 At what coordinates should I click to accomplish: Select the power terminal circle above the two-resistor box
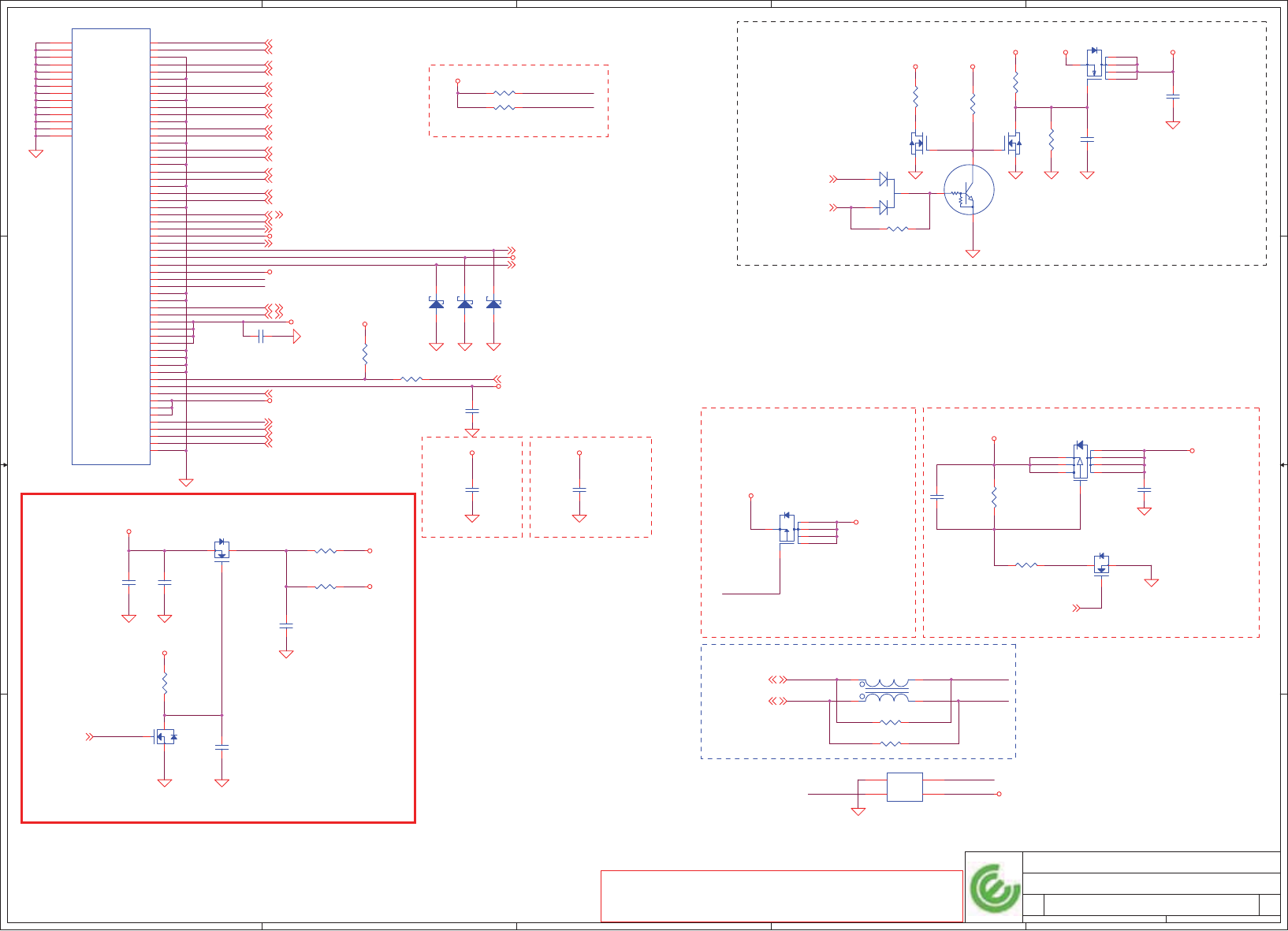tap(457, 81)
